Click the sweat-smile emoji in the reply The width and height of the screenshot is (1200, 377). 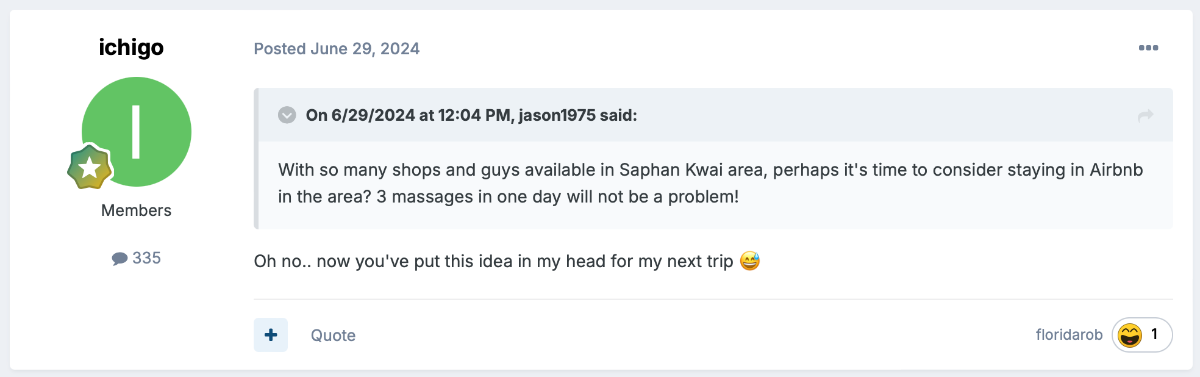pyautogui.click(x=750, y=262)
